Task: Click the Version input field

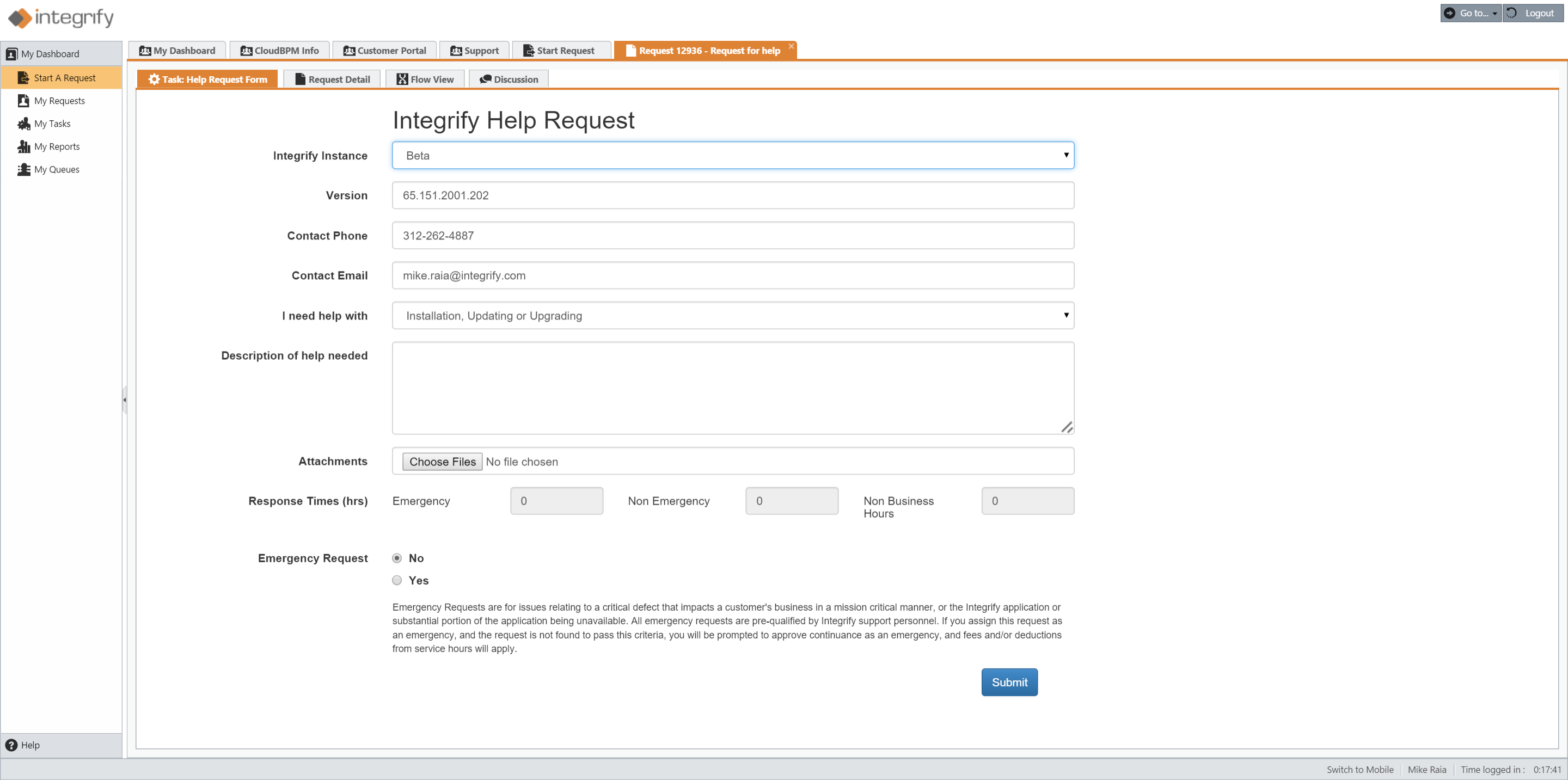Action: point(733,195)
